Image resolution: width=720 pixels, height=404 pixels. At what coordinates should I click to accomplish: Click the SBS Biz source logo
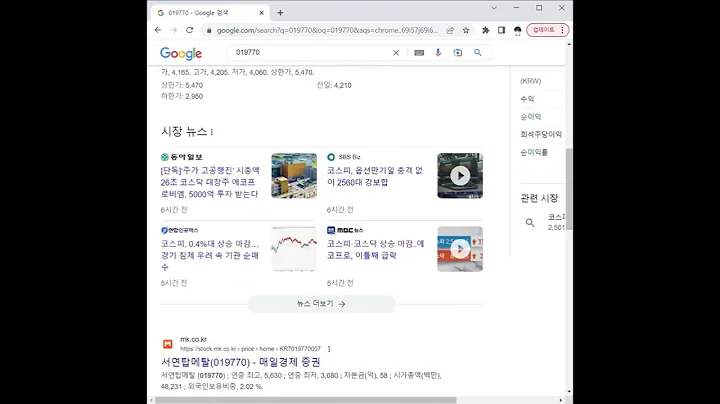pyautogui.click(x=343, y=157)
